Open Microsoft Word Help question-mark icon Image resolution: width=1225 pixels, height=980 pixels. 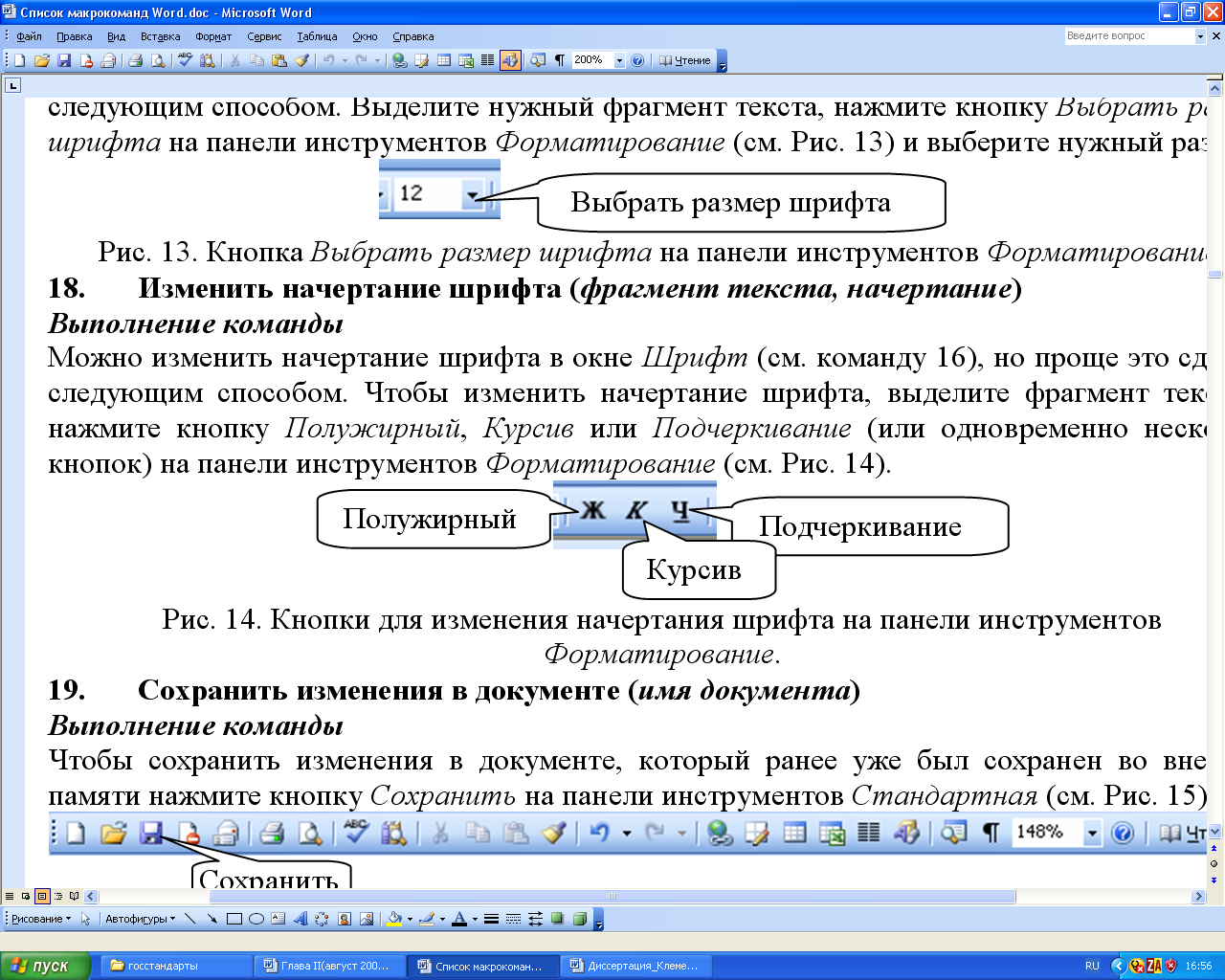pyautogui.click(x=637, y=60)
